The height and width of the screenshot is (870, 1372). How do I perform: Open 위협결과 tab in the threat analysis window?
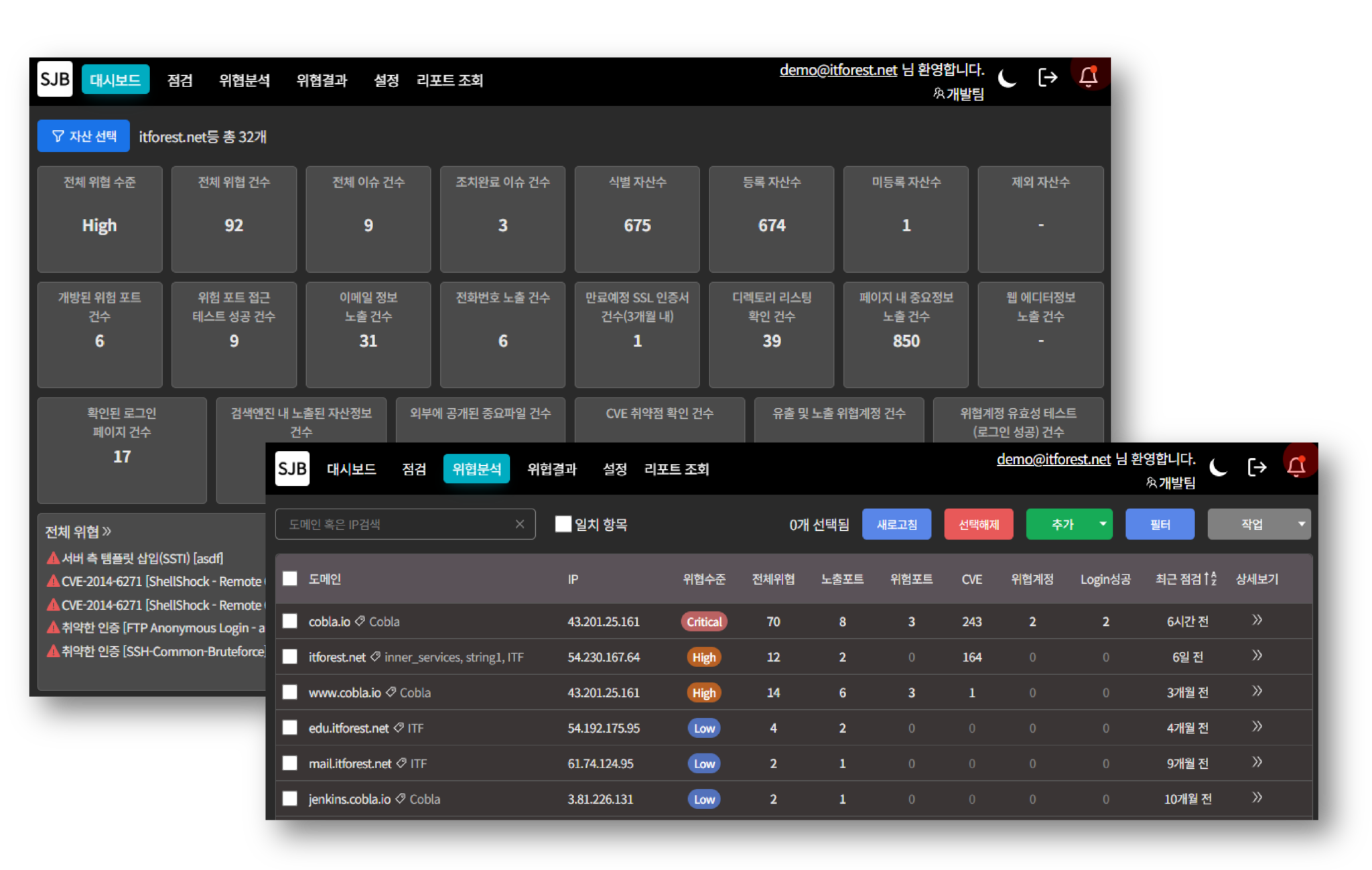point(551,469)
